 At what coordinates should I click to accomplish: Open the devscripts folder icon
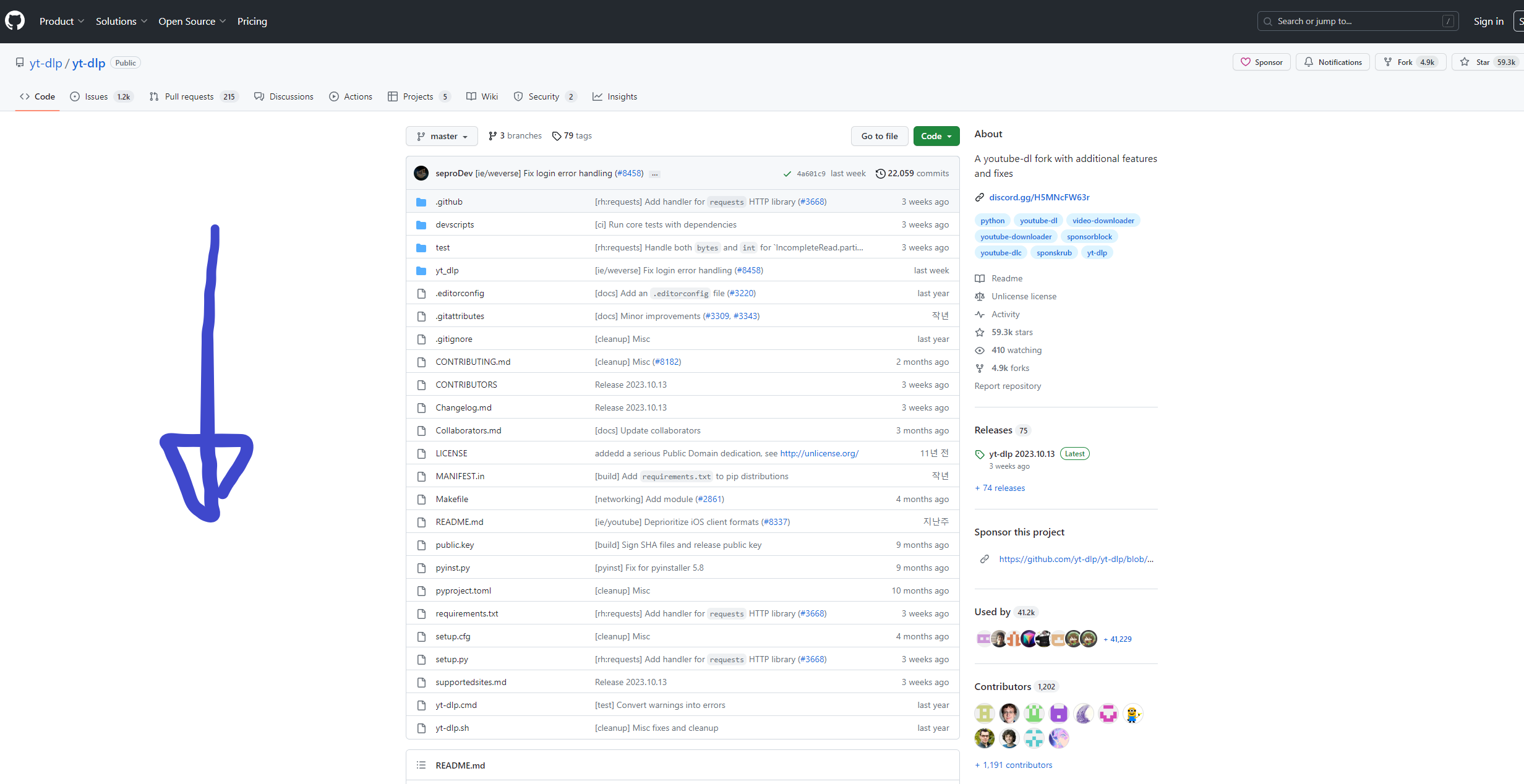pos(421,225)
